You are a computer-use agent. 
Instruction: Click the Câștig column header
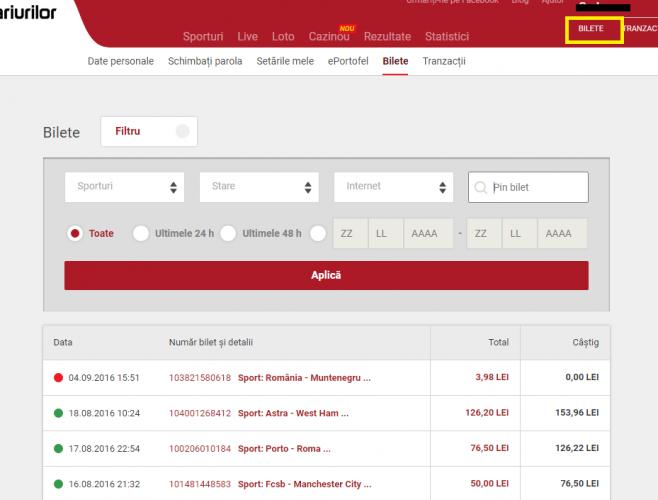point(585,343)
